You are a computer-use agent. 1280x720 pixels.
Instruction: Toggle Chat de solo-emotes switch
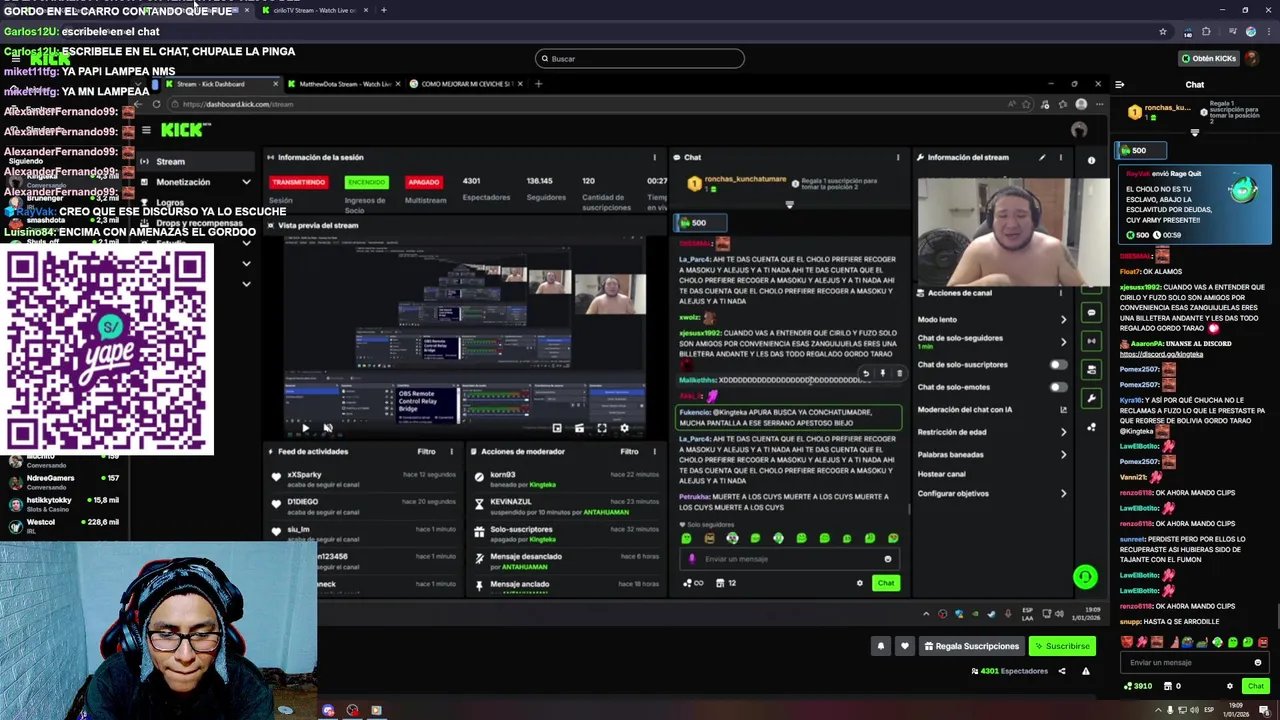tap(1058, 387)
